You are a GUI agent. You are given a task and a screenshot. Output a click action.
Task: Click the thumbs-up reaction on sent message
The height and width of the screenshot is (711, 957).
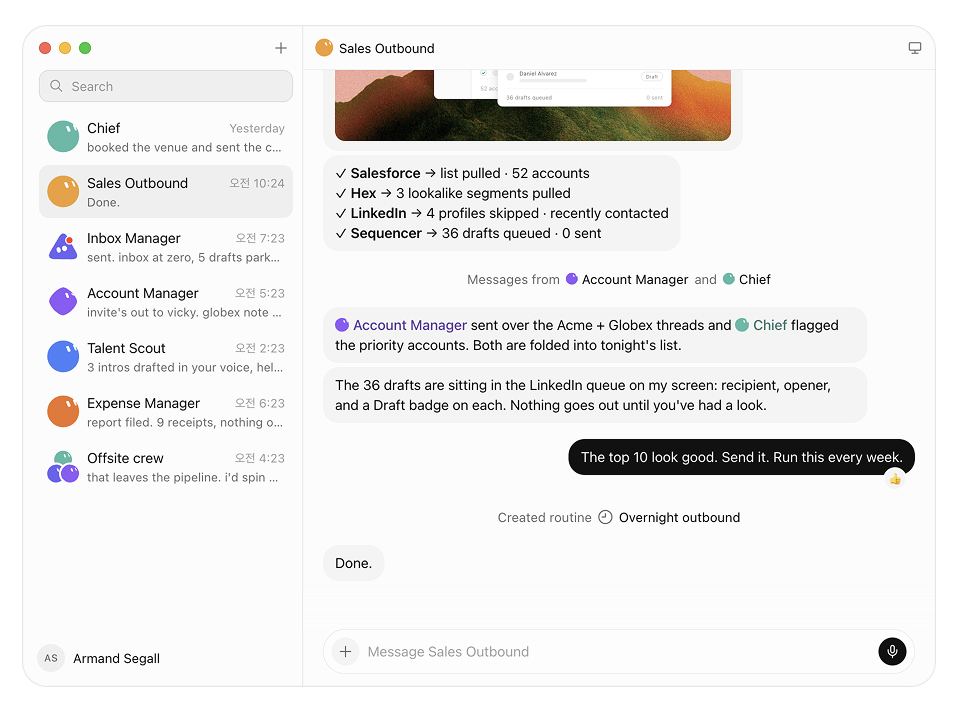tap(895, 479)
